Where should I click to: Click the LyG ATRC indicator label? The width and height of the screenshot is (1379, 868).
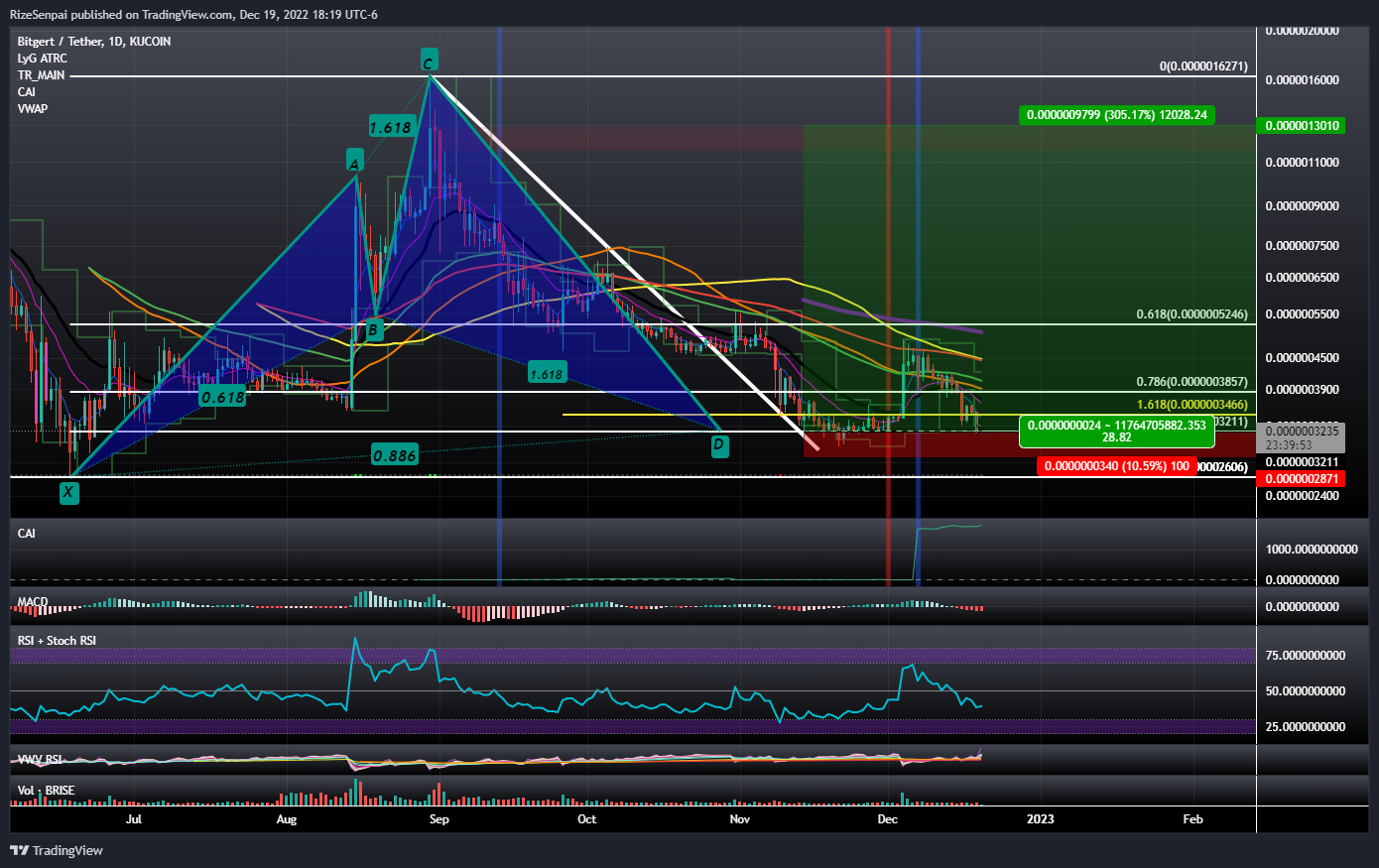[43, 59]
